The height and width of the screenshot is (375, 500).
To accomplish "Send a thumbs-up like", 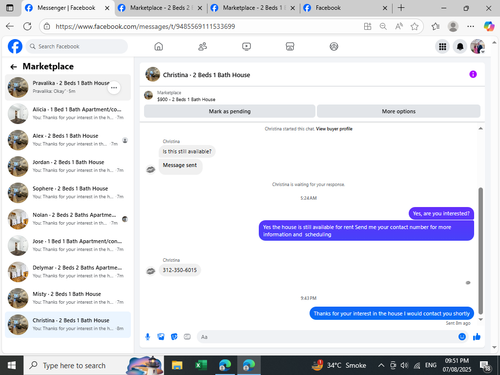I will [x=477, y=337].
